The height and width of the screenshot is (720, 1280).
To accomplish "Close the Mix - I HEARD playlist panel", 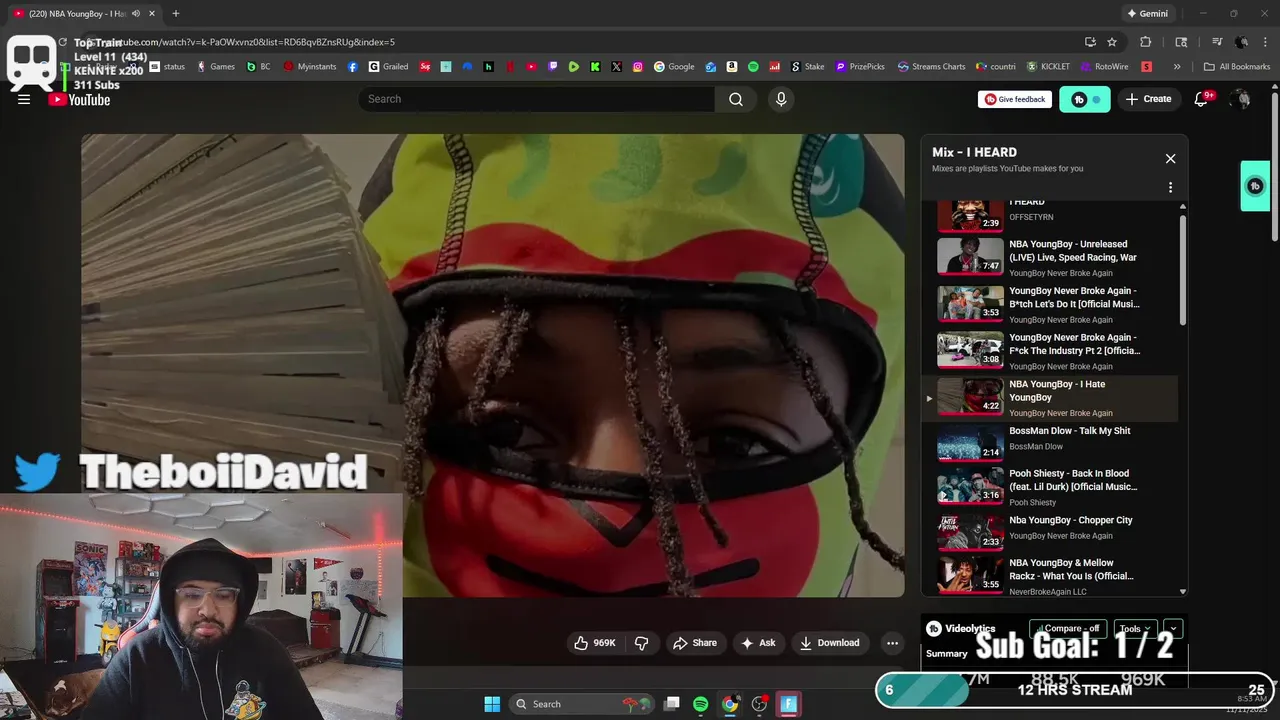I will point(1170,159).
